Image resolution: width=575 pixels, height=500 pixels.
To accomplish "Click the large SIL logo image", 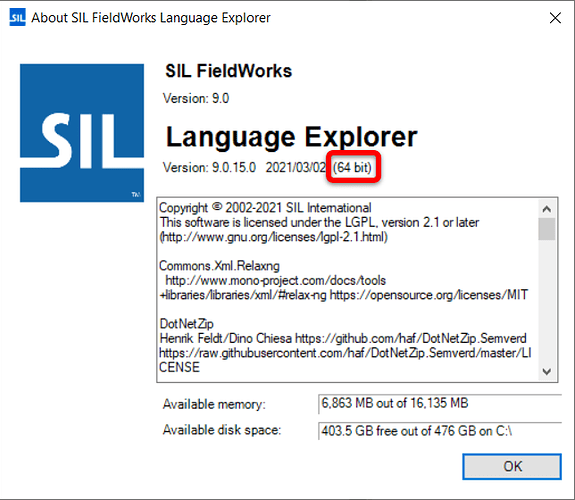I will (x=82, y=133).
